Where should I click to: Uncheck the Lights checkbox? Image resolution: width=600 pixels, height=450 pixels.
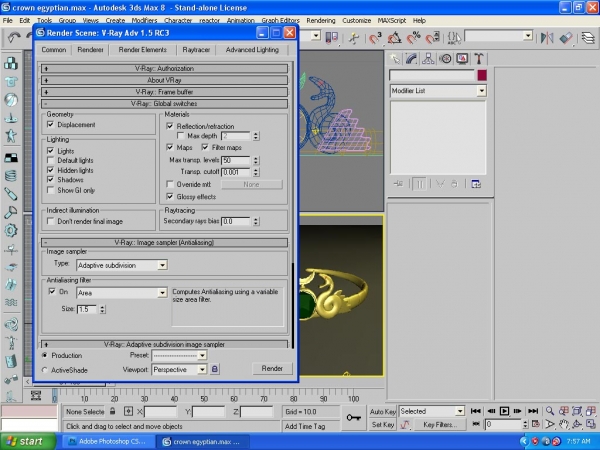pos(50,151)
